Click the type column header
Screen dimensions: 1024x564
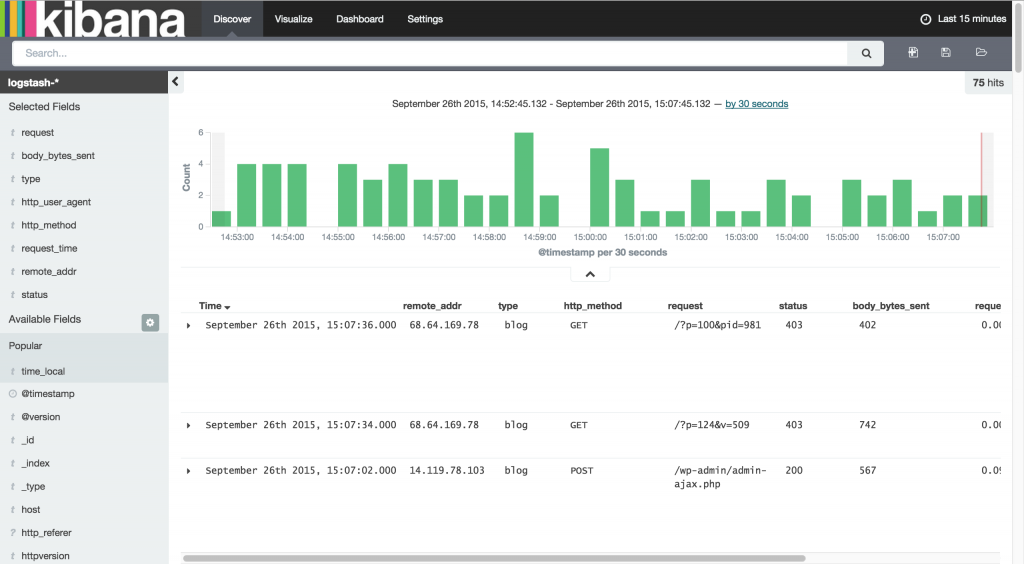(507, 306)
